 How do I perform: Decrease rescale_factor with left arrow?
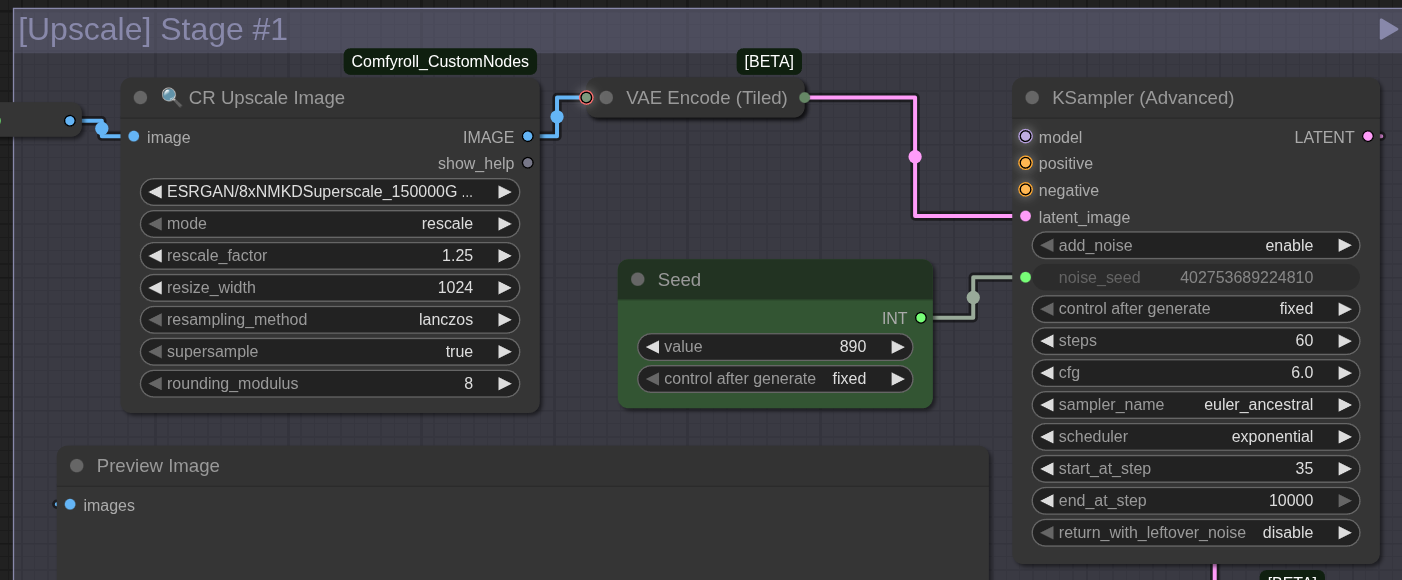pos(155,256)
